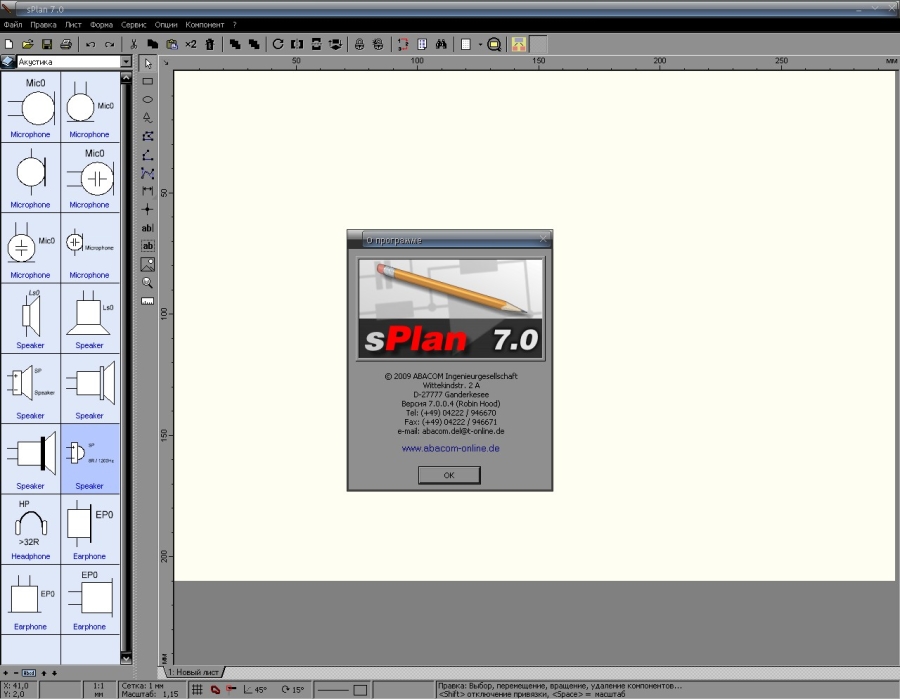Delete the selection with the trash icon
900x699 pixels.
[x=210, y=44]
